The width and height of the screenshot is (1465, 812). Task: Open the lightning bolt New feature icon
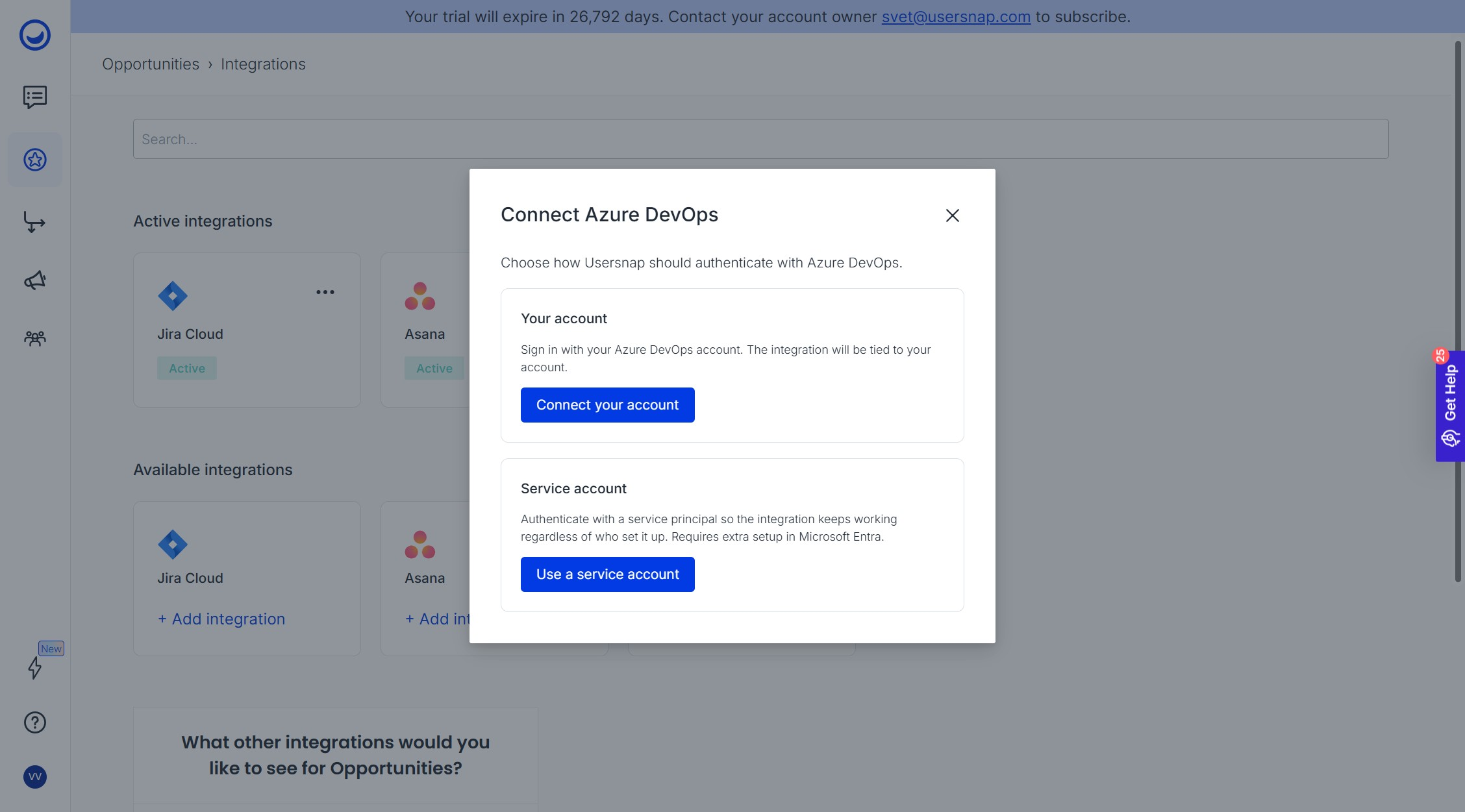(x=35, y=667)
